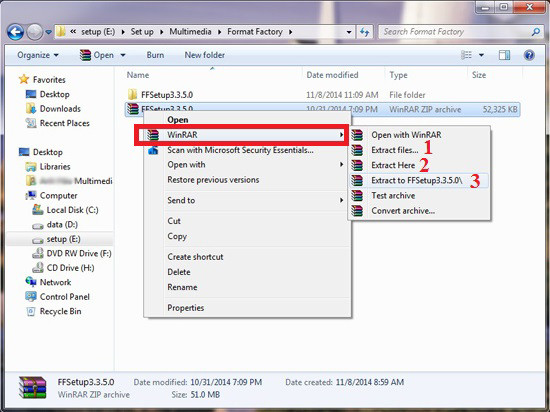The image size is (550, 412).
Task: Expand the 'Open with' submenu
Action: [246, 165]
